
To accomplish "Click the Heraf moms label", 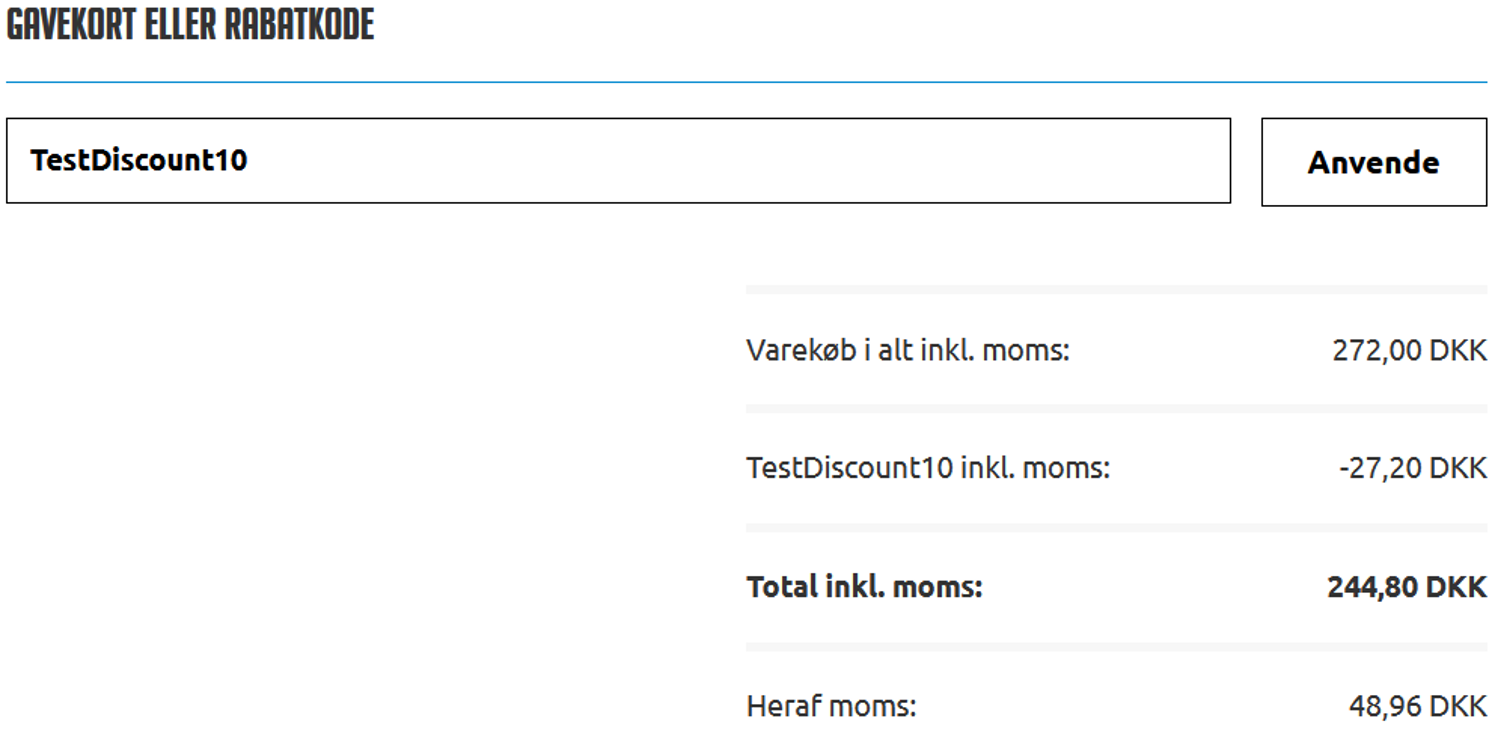I will 831,707.
